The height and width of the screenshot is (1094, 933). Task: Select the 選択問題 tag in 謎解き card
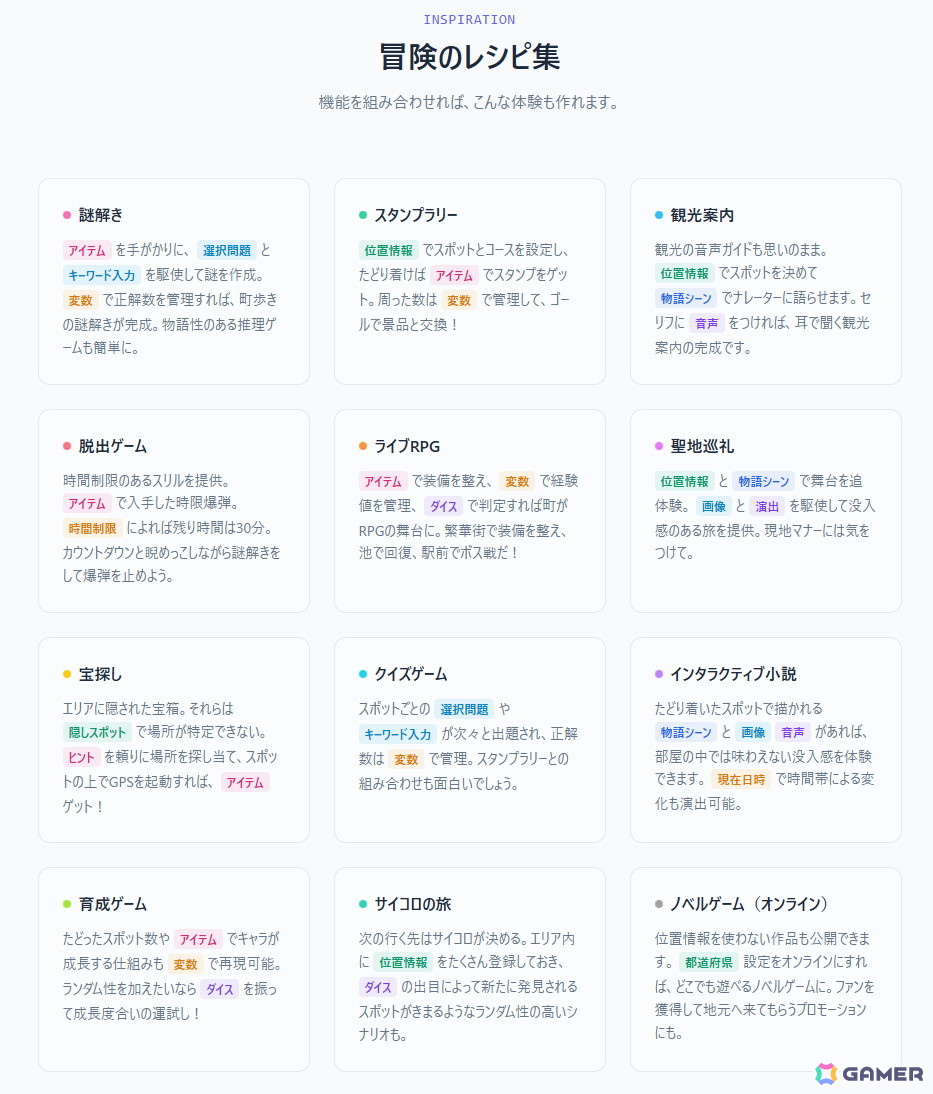point(227,250)
